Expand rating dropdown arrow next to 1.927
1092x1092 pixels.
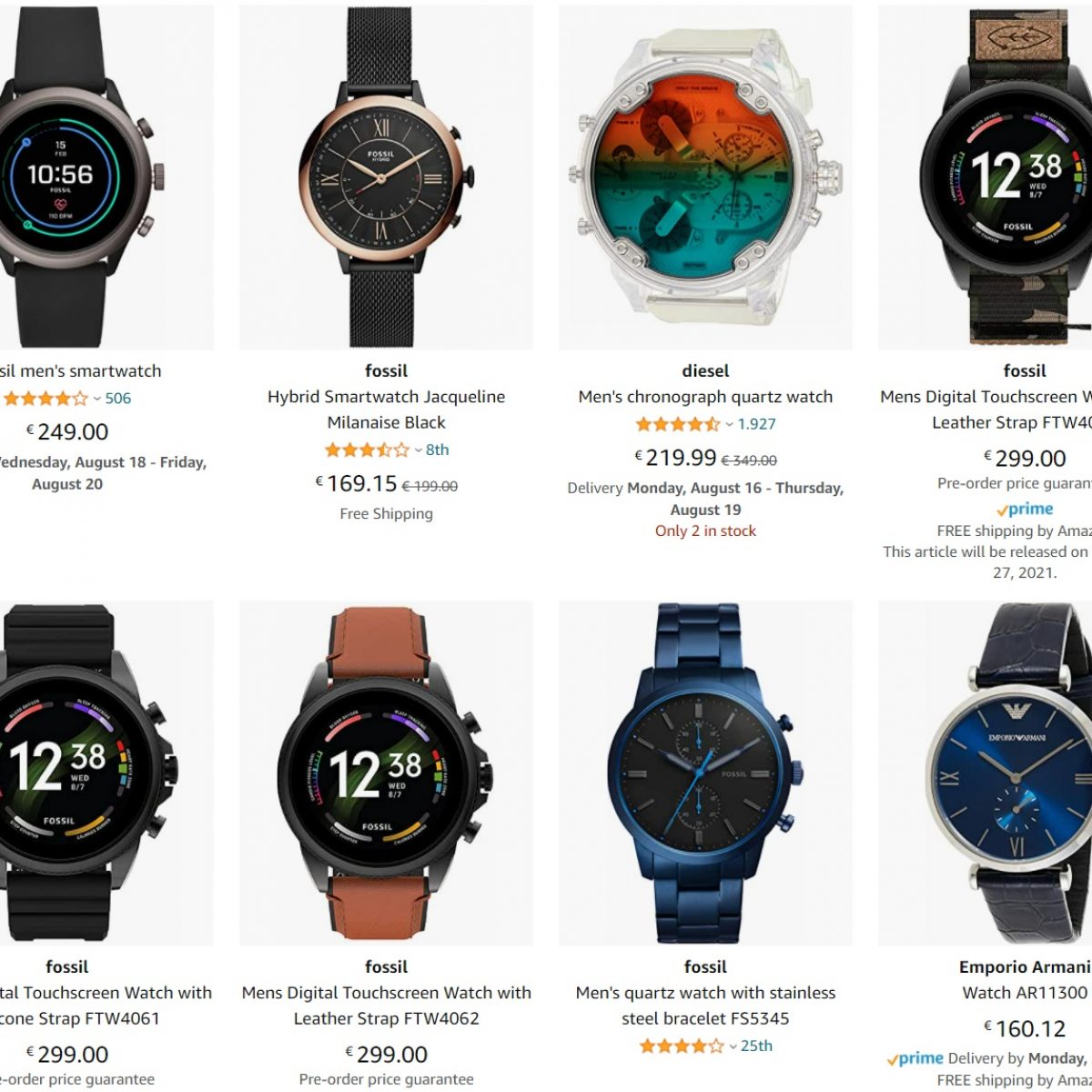(x=729, y=425)
